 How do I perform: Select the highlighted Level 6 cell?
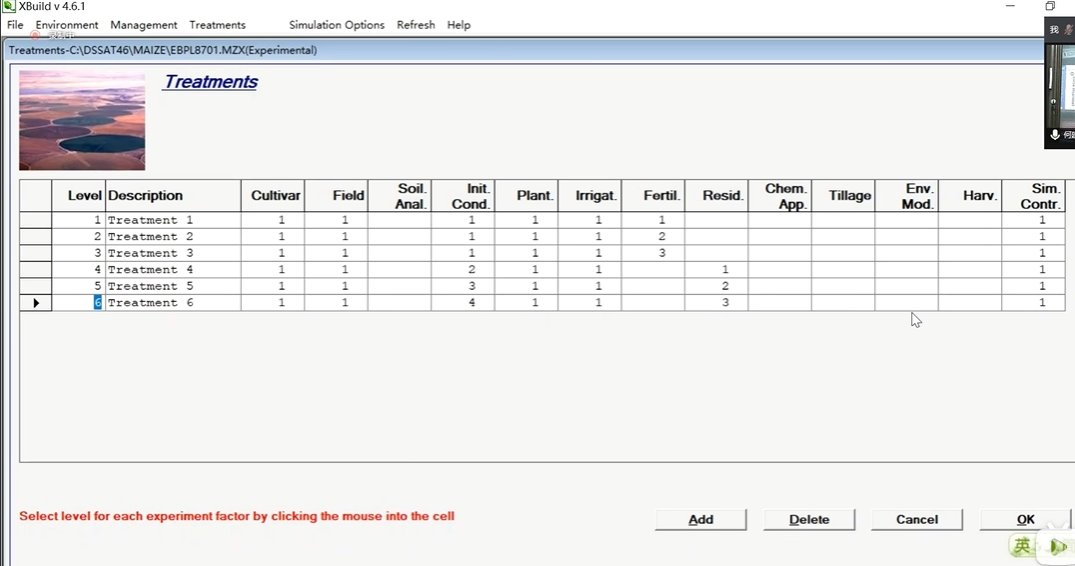(x=78, y=302)
